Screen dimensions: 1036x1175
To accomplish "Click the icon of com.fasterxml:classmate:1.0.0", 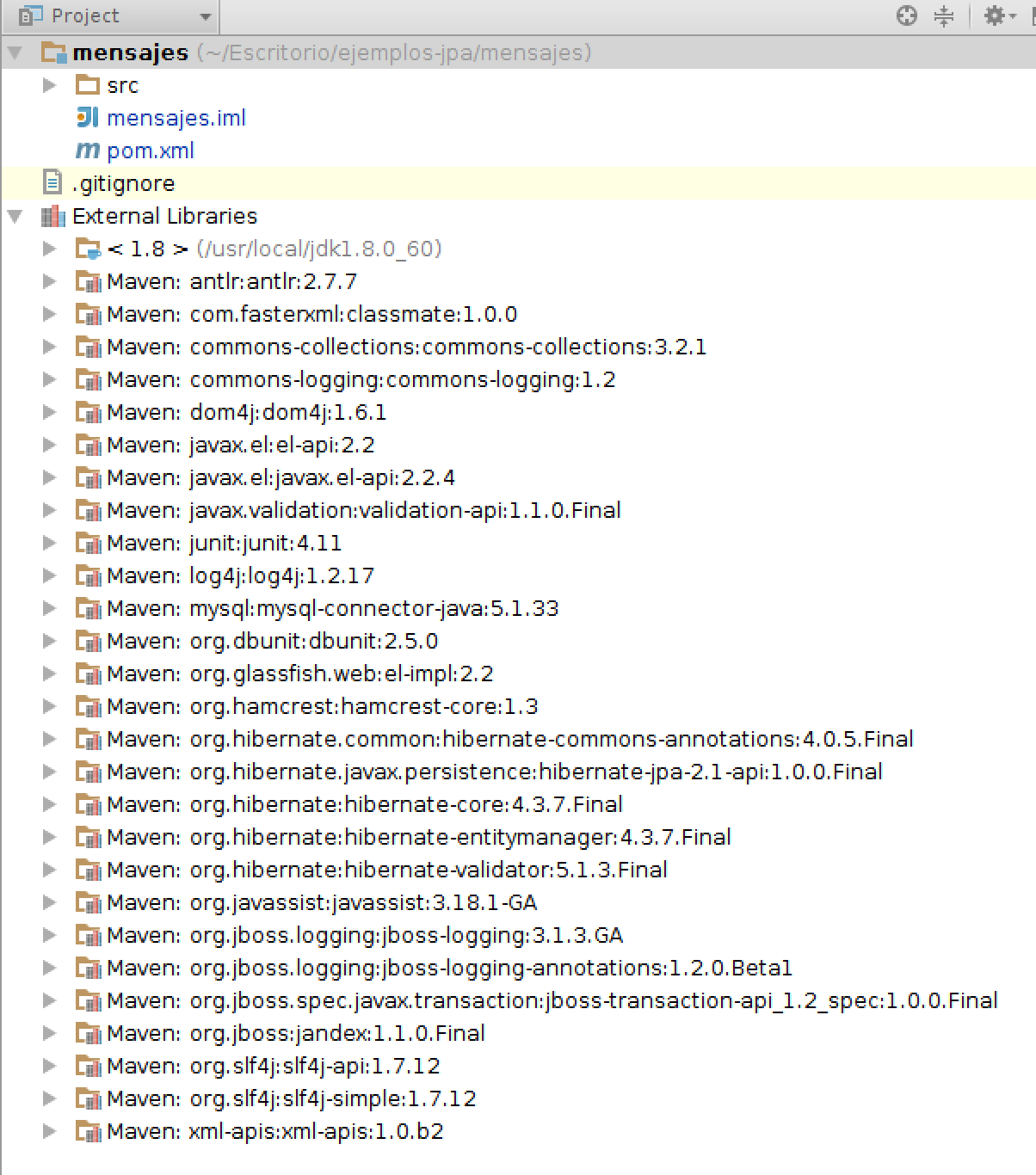I will [88, 314].
